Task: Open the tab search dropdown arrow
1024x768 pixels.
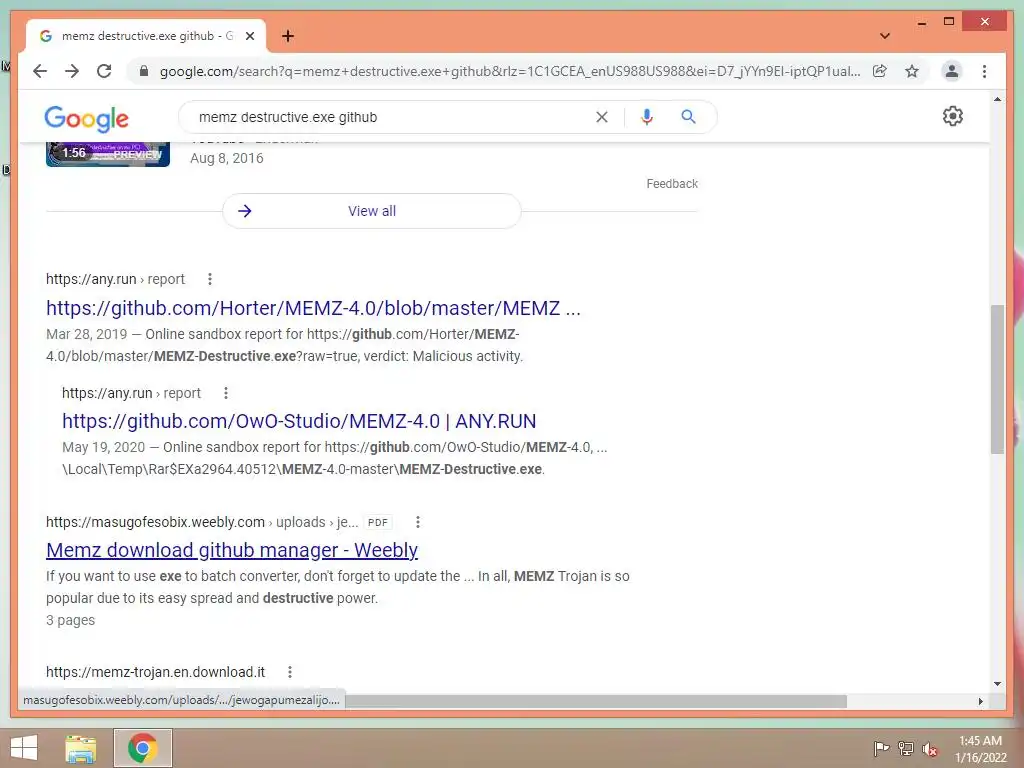Action: 885,36
